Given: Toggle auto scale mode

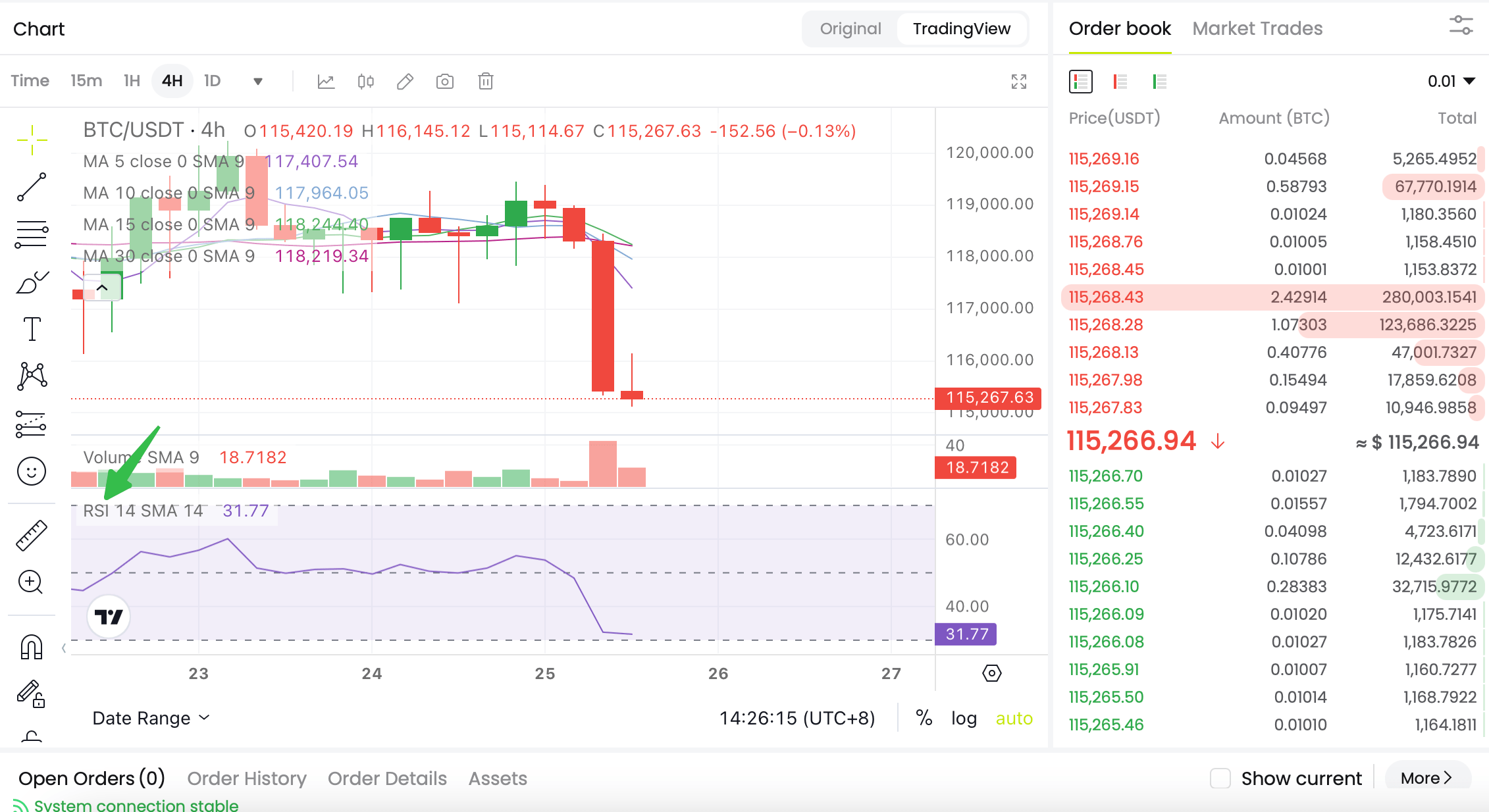Looking at the screenshot, I should pos(1014,718).
